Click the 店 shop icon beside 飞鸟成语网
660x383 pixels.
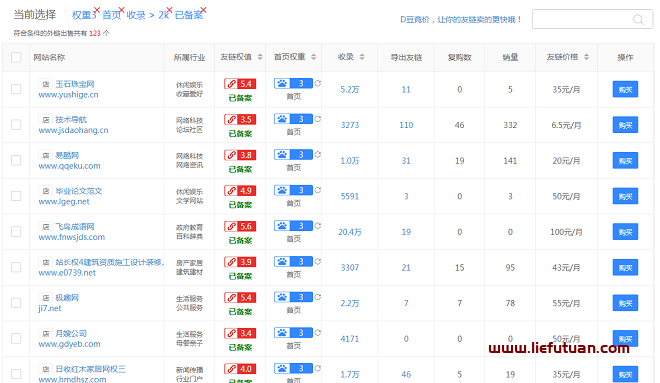point(45,226)
